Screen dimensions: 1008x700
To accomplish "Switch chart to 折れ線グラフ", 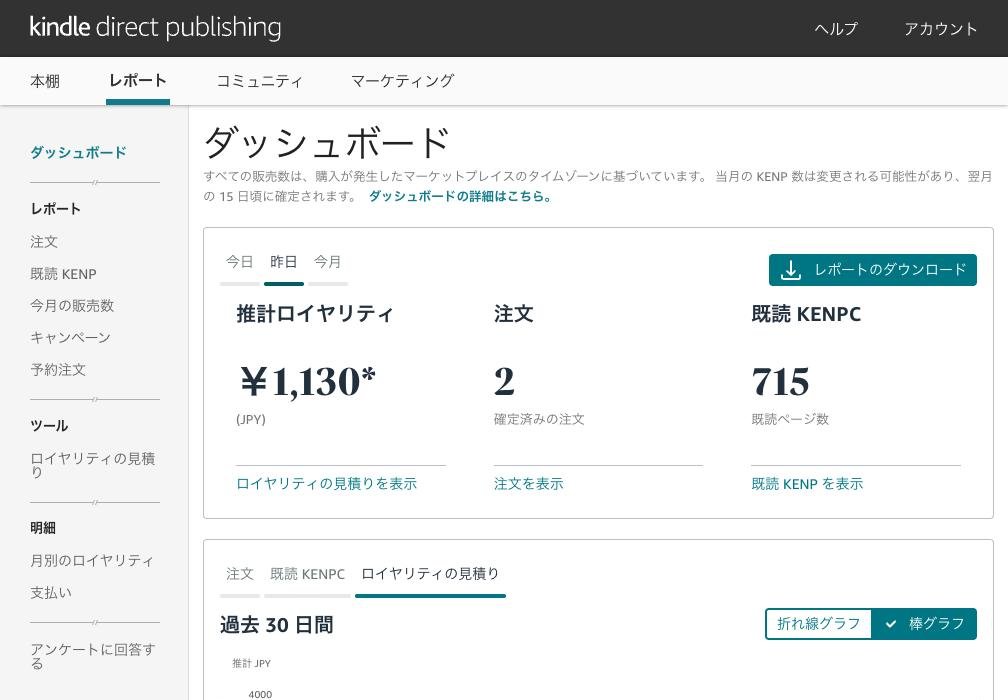I will coord(818,624).
